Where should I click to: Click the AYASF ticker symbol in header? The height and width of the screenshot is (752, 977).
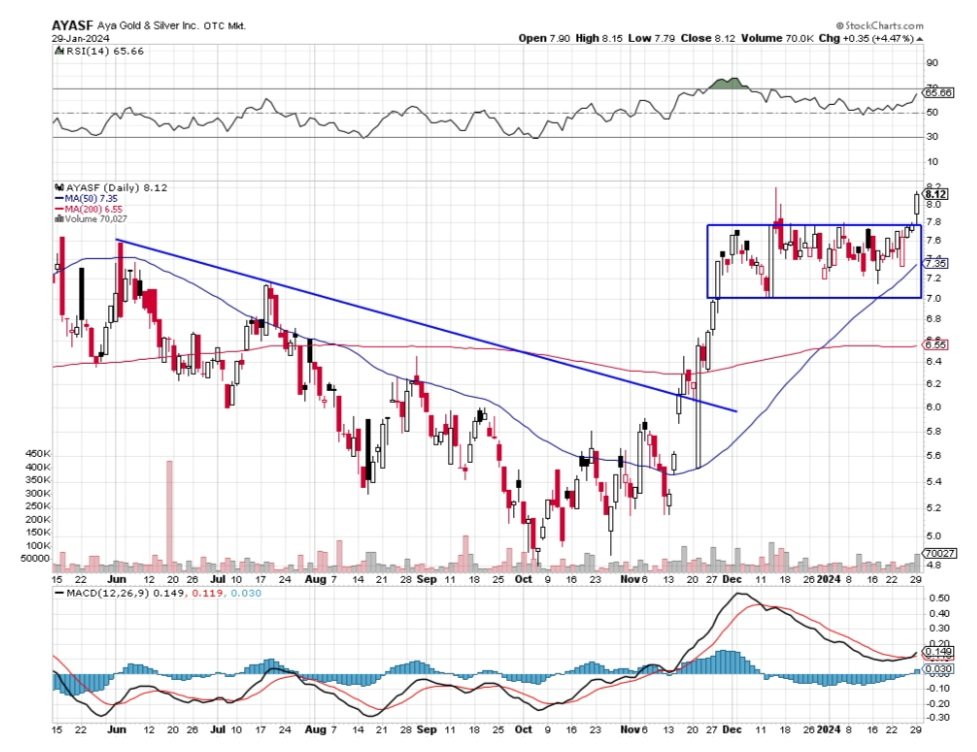[x=72, y=26]
